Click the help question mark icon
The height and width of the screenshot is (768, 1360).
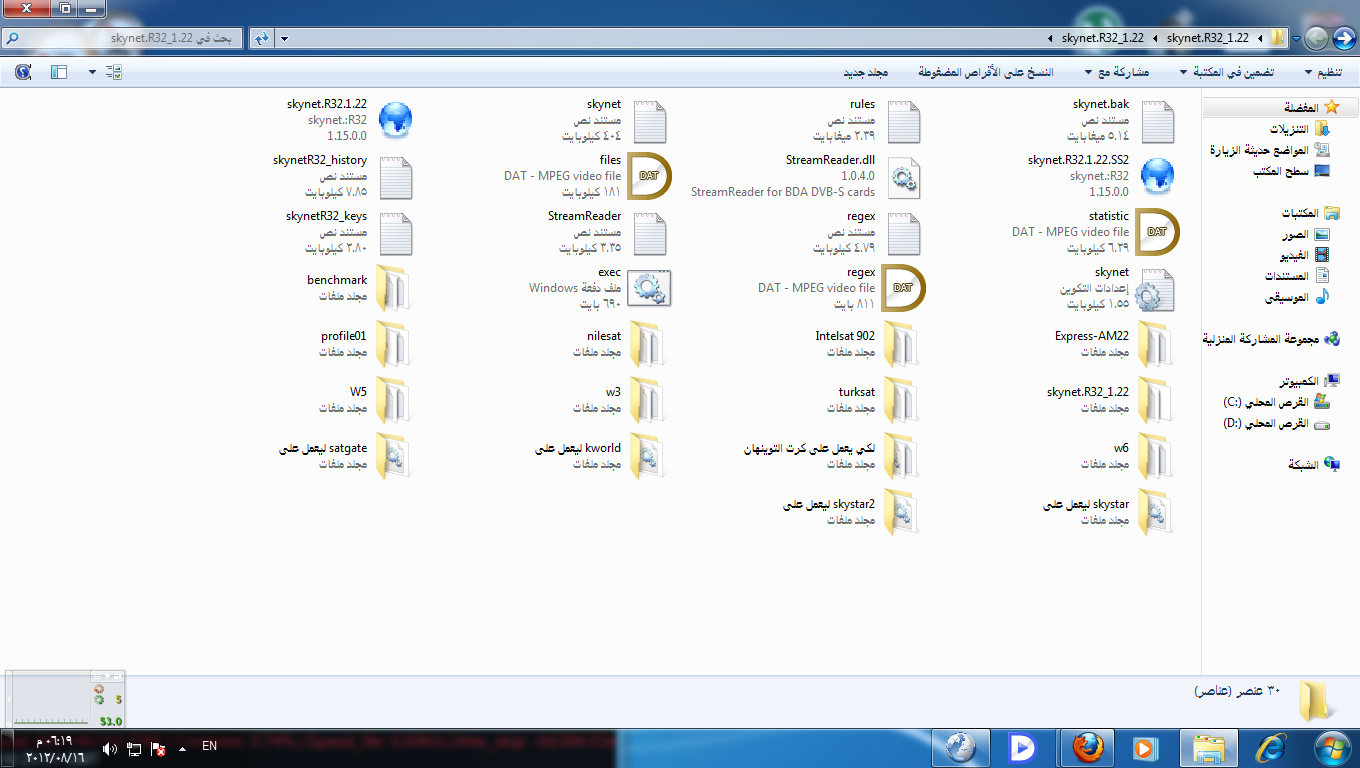pyautogui.click(x=23, y=73)
